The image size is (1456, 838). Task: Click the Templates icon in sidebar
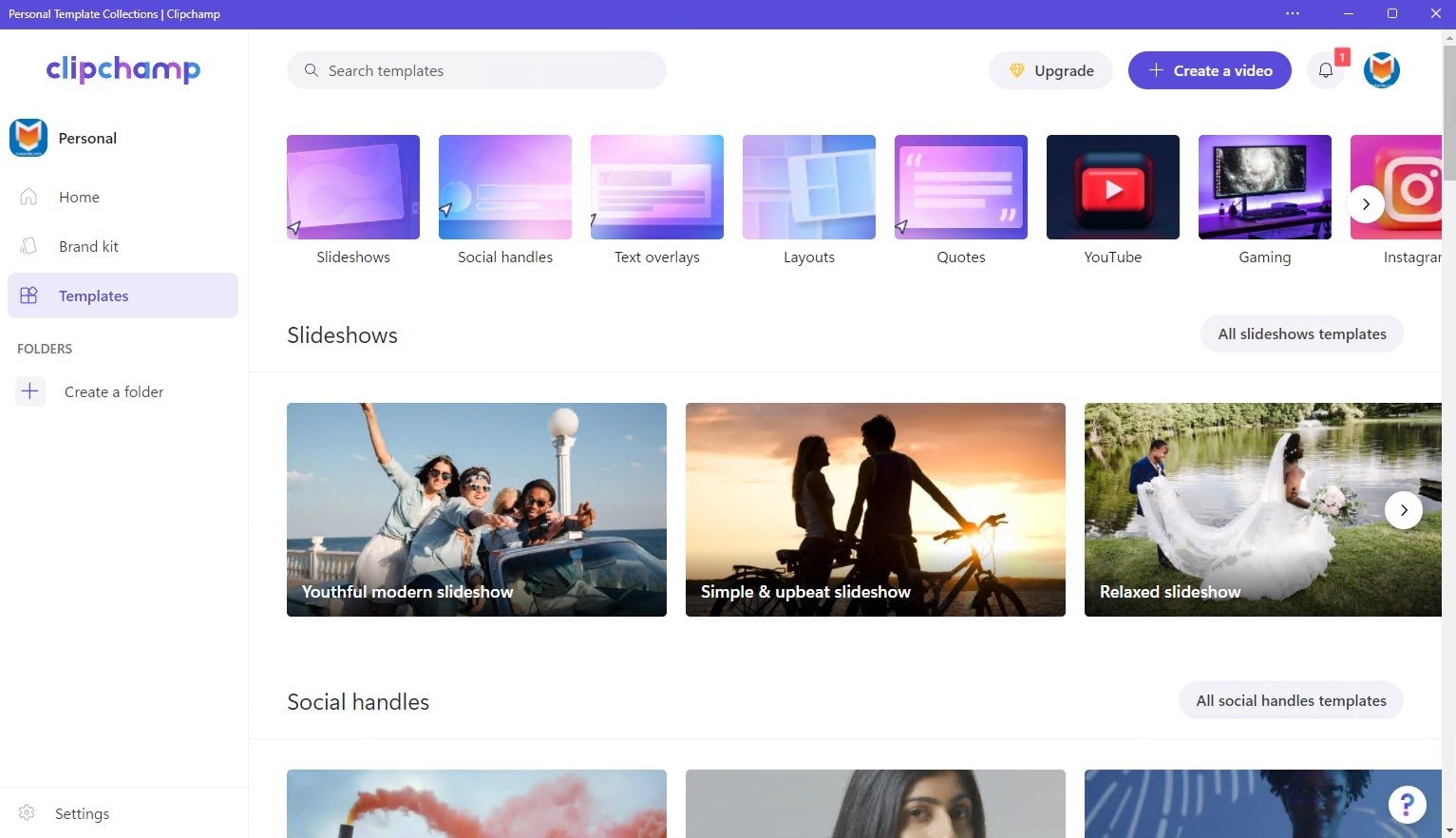(x=28, y=295)
